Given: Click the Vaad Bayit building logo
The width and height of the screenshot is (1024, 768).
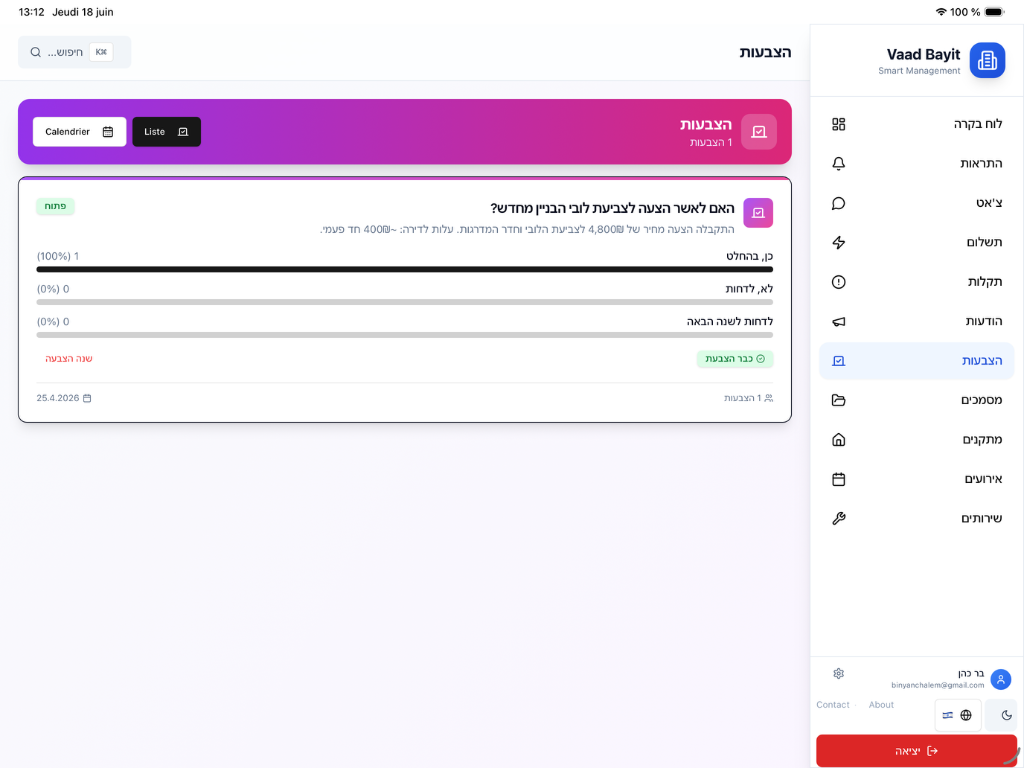Looking at the screenshot, I should (x=987, y=60).
